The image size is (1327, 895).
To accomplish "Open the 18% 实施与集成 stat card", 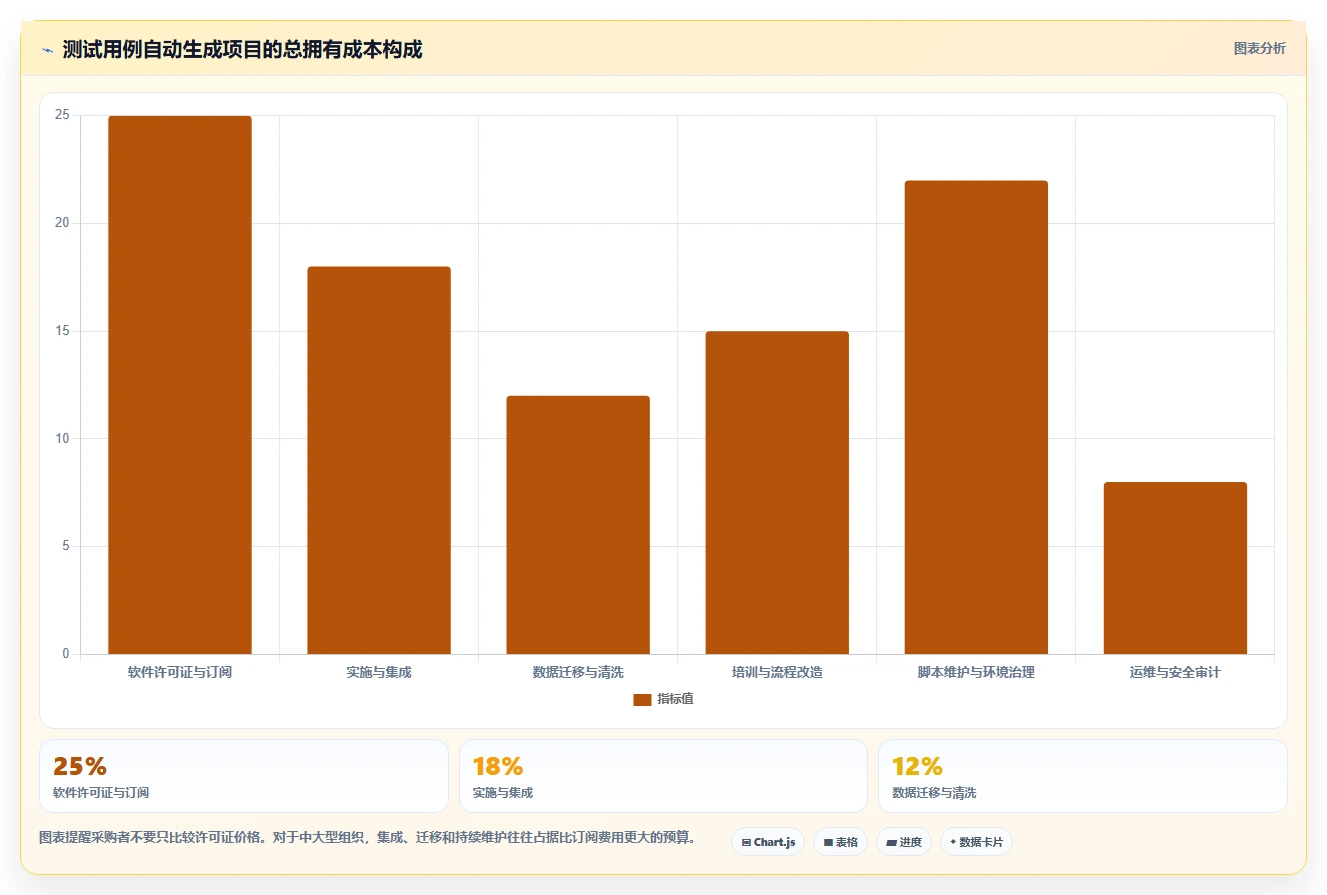I will pyautogui.click(x=663, y=776).
